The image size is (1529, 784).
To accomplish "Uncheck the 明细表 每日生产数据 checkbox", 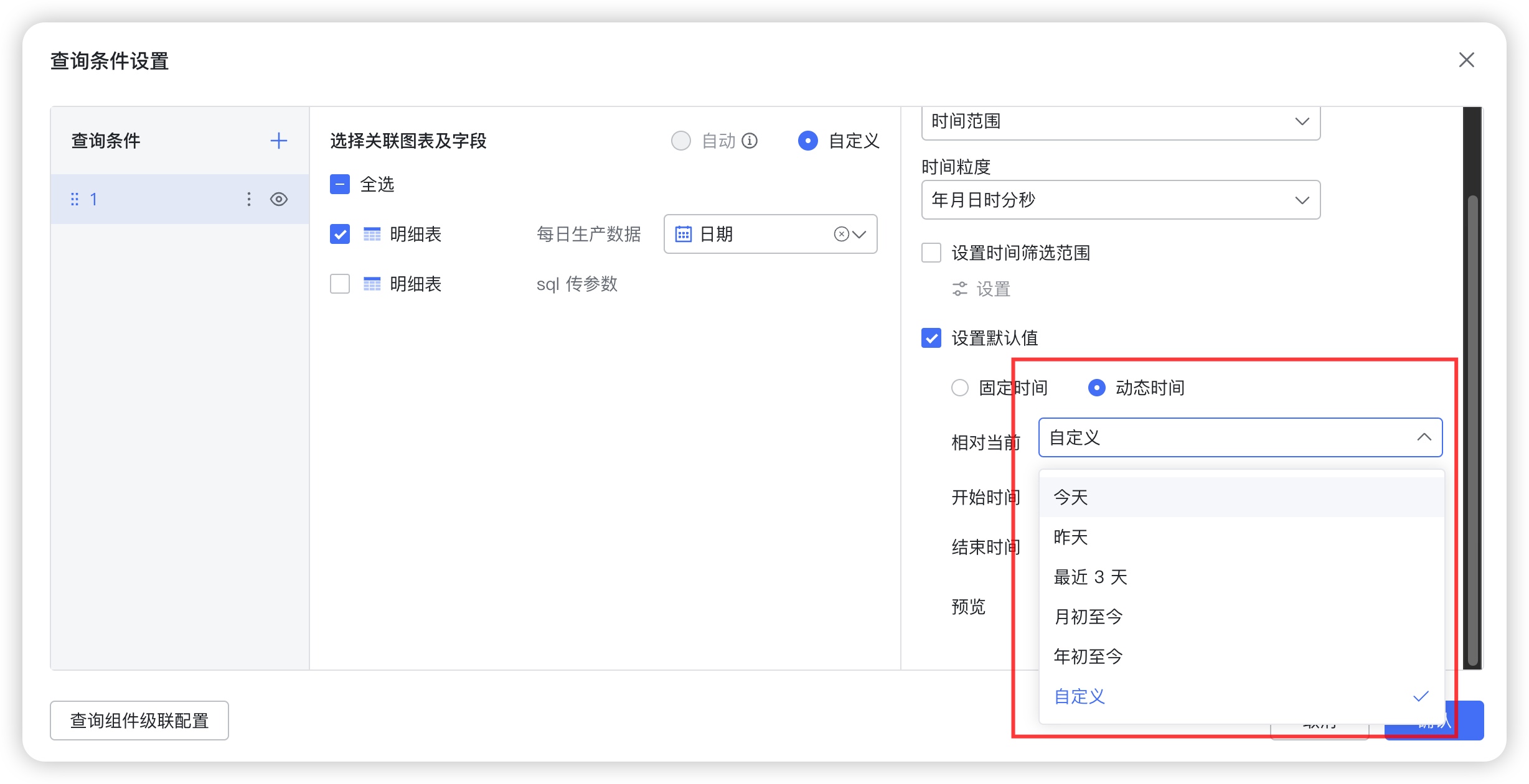I will [x=340, y=234].
